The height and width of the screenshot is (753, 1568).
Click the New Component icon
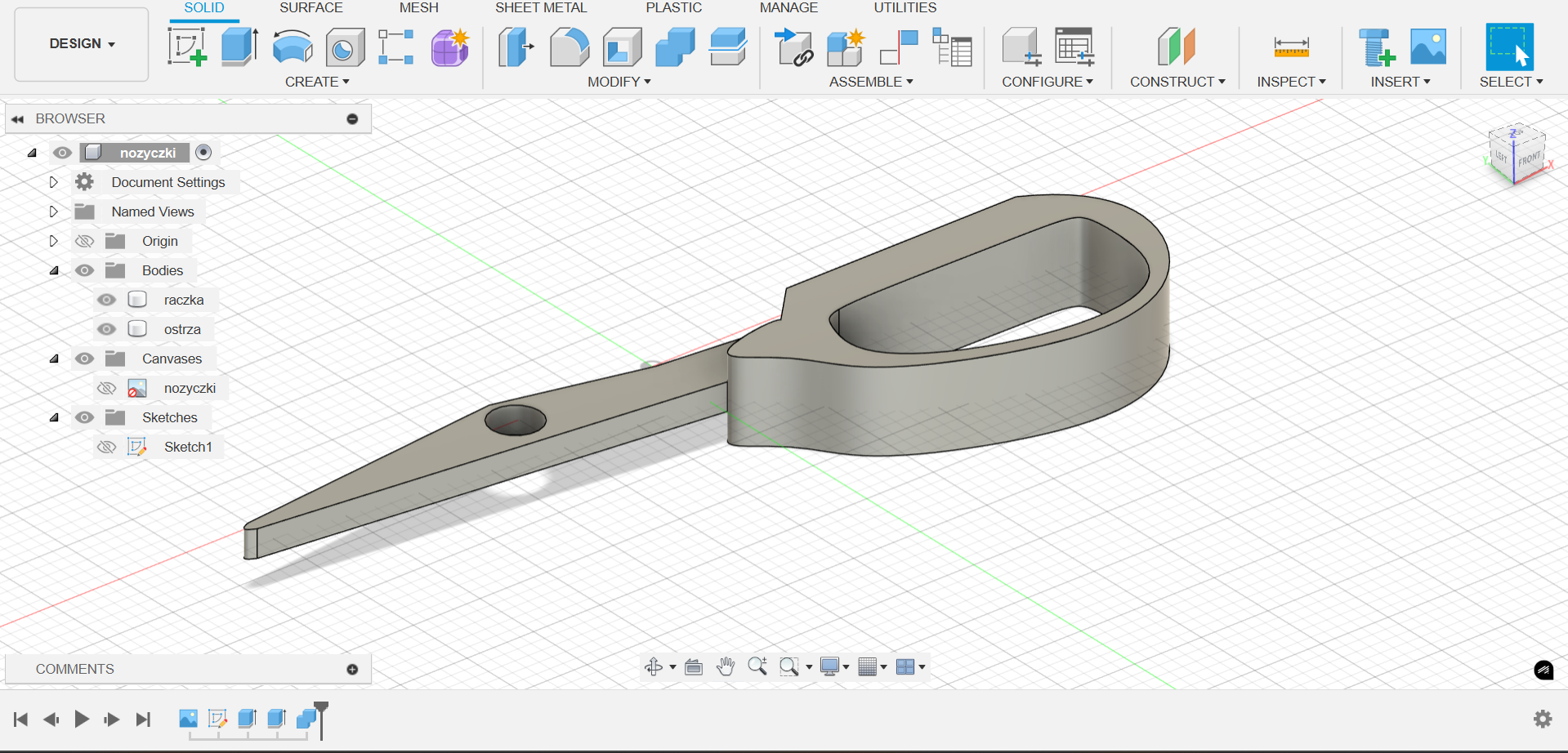point(846,47)
